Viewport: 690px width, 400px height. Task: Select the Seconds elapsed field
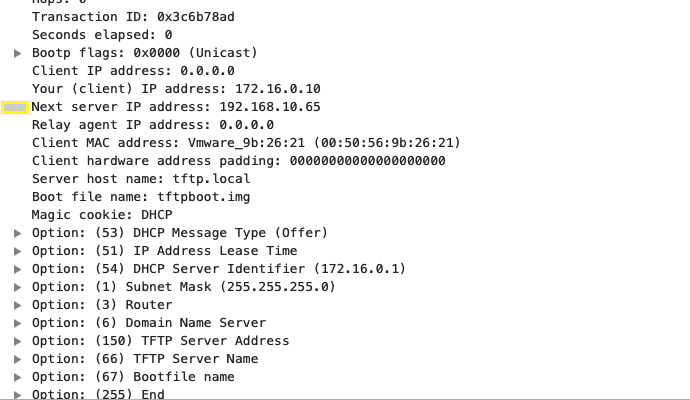point(102,35)
